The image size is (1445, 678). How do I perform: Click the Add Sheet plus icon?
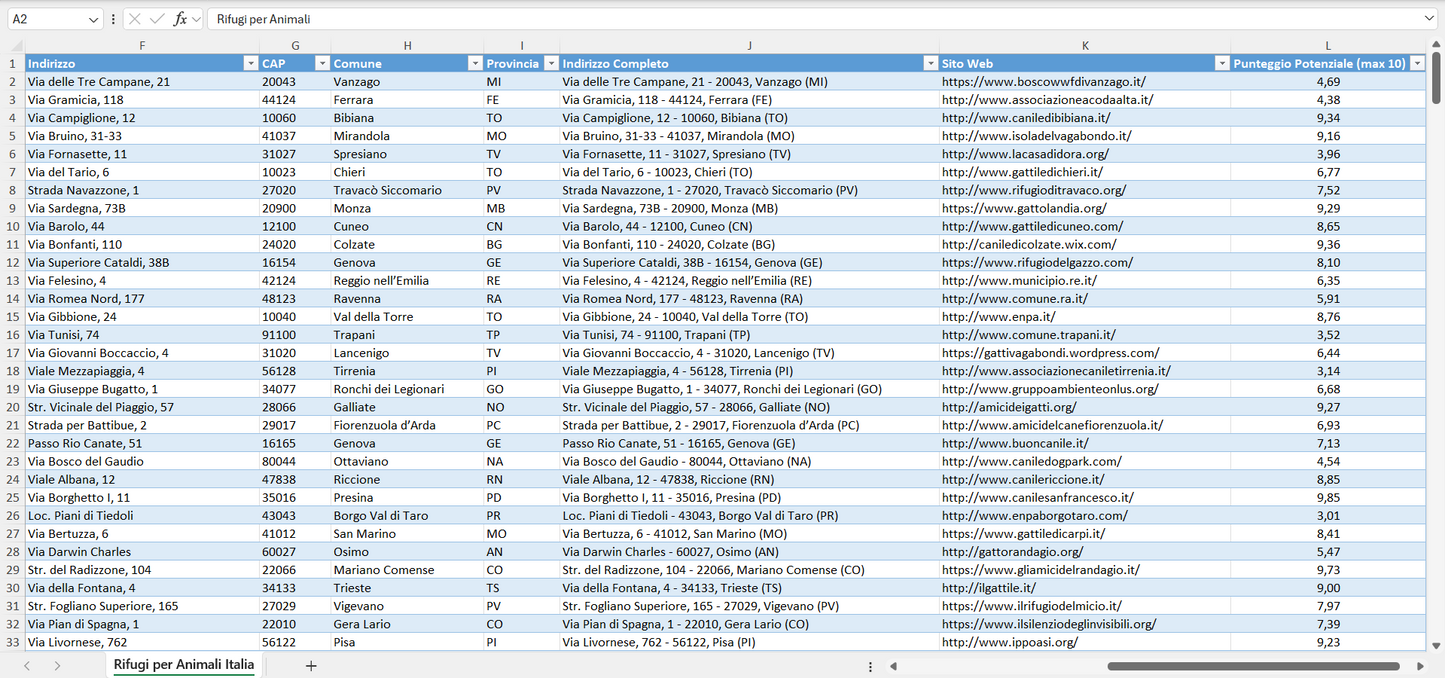(310, 664)
